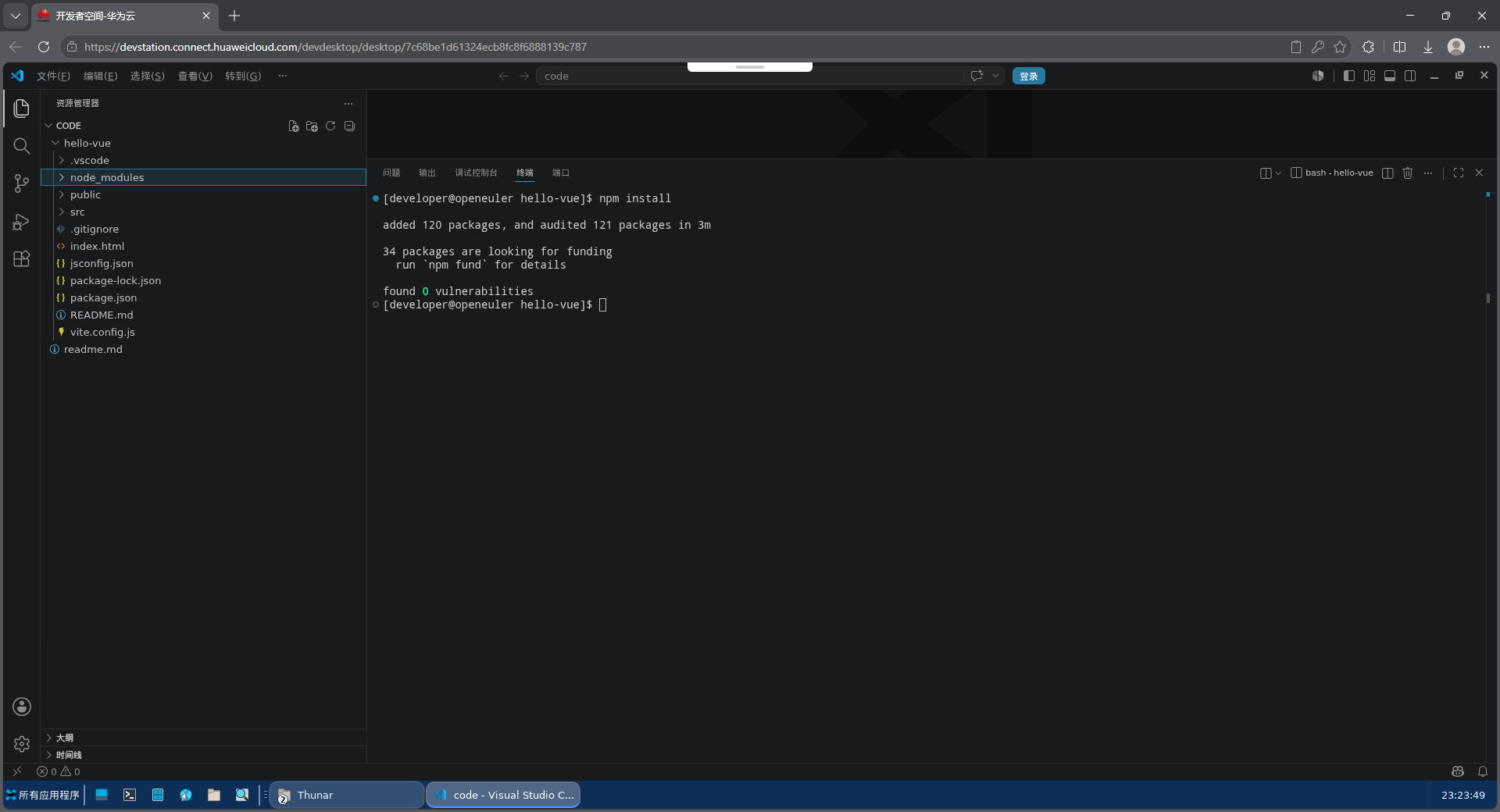Image resolution: width=1500 pixels, height=812 pixels.
Task: Click the New File icon in explorer
Action: 294,126
